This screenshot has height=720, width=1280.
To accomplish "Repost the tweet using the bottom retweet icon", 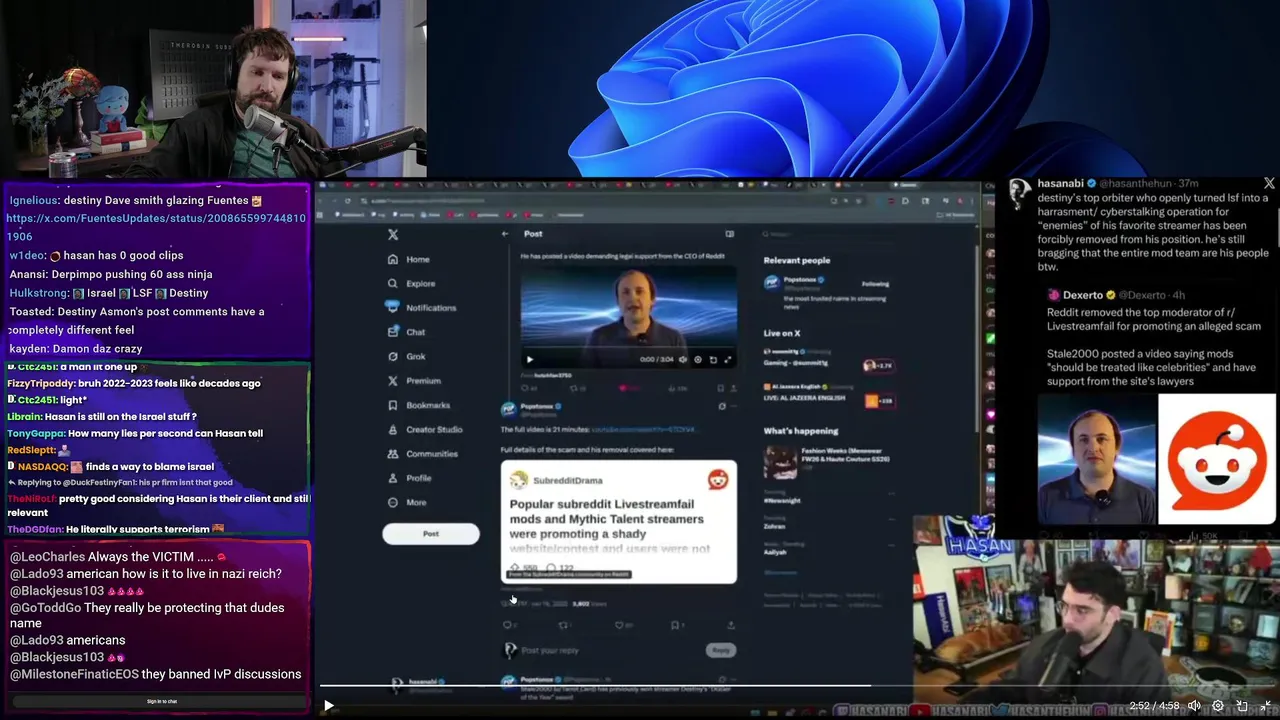I will click(563, 625).
